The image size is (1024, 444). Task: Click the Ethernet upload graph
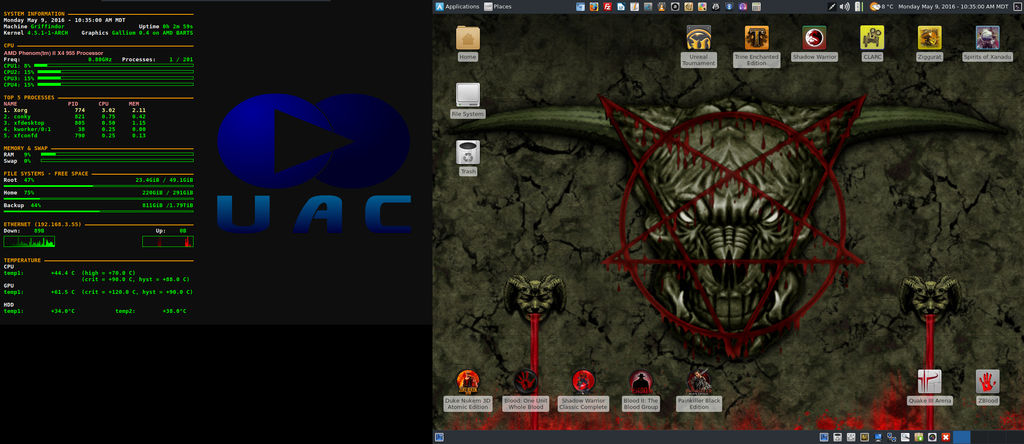tap(168, 242)
